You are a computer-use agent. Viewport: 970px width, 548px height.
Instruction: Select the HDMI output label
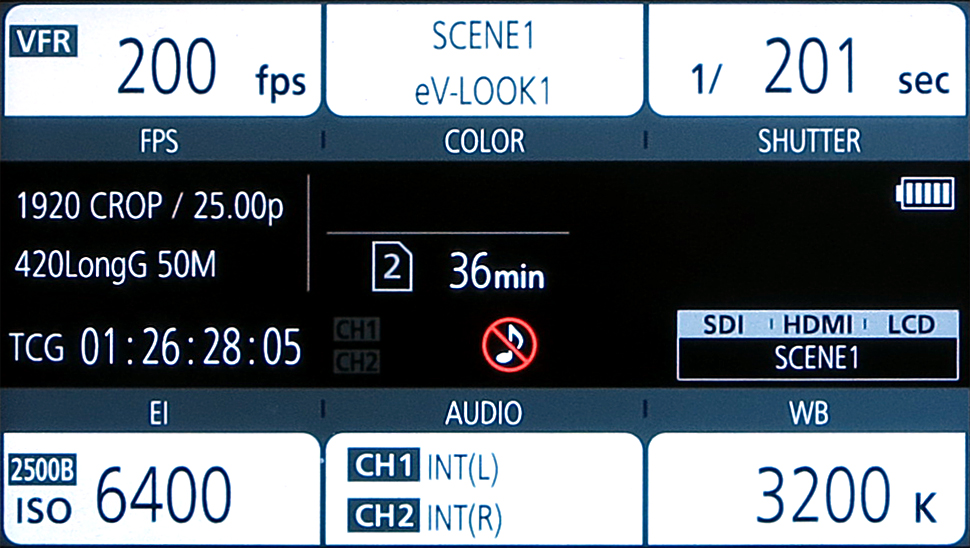coord(817,325)
